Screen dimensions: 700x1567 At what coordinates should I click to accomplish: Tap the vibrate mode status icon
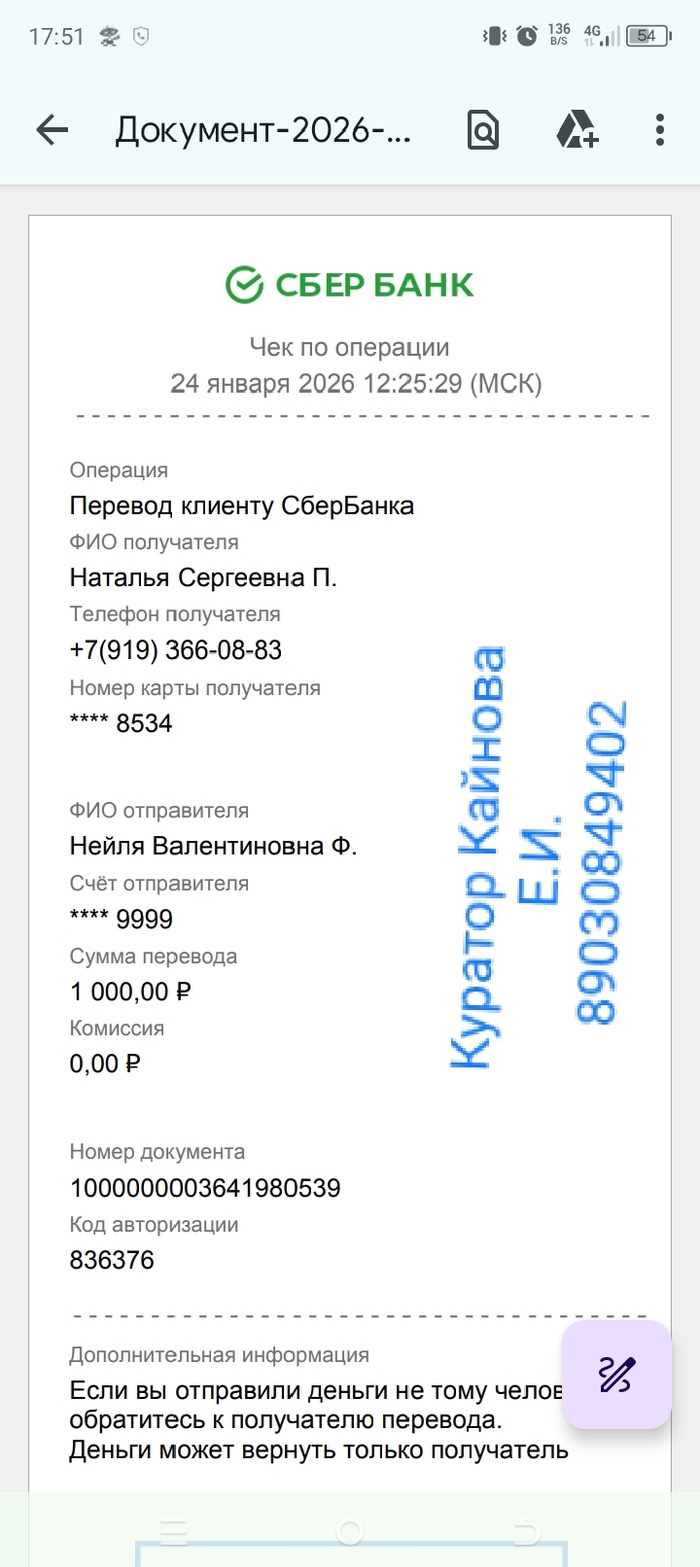(x=494, y=36)
